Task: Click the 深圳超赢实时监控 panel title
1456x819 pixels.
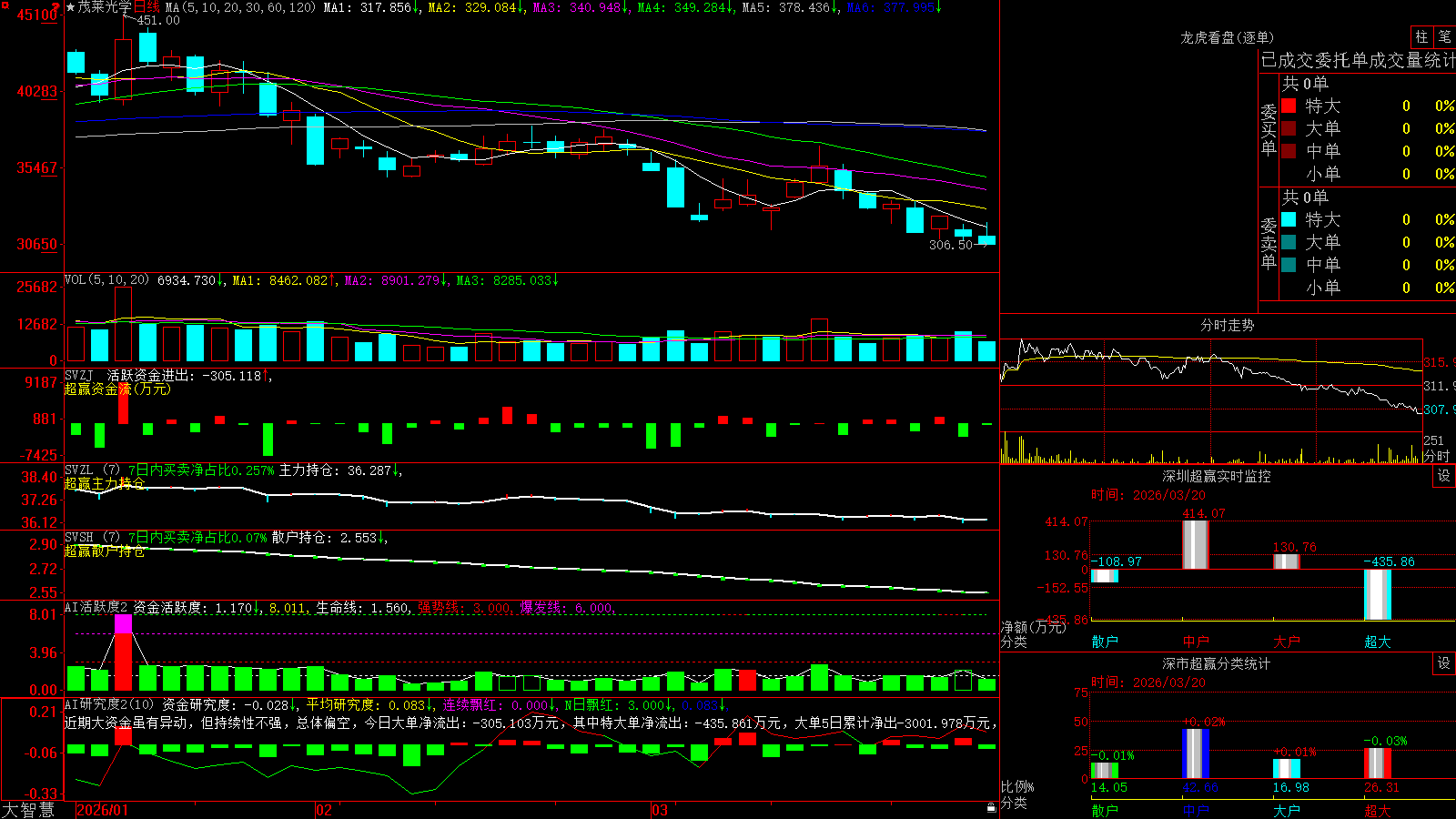Action: tap(1217, 476)
